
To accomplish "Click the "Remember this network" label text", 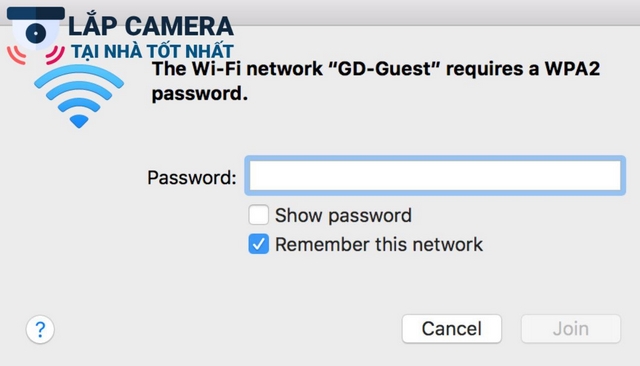I will click(379, 244).
